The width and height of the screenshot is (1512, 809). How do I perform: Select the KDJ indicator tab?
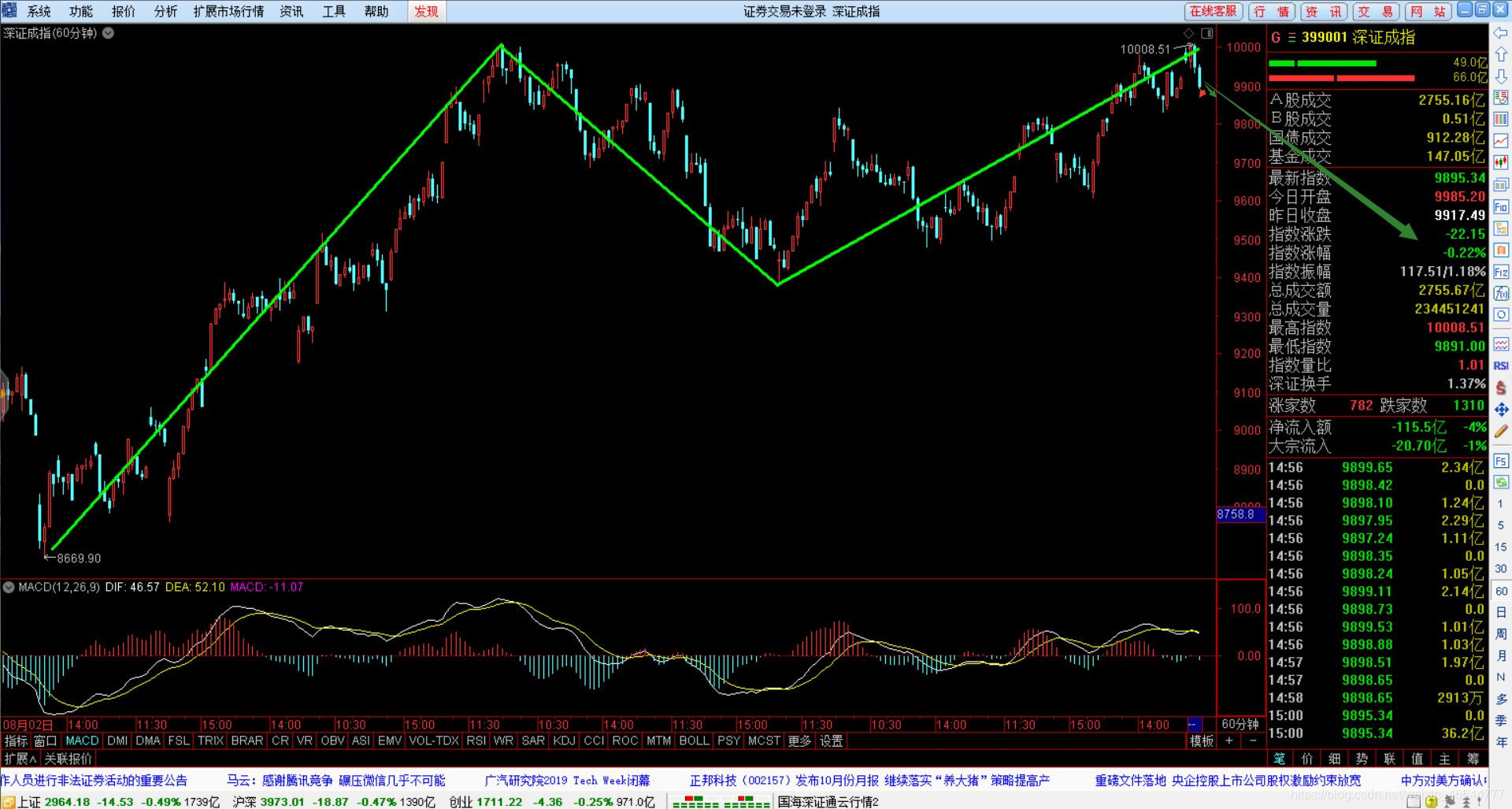coord(564,740)
